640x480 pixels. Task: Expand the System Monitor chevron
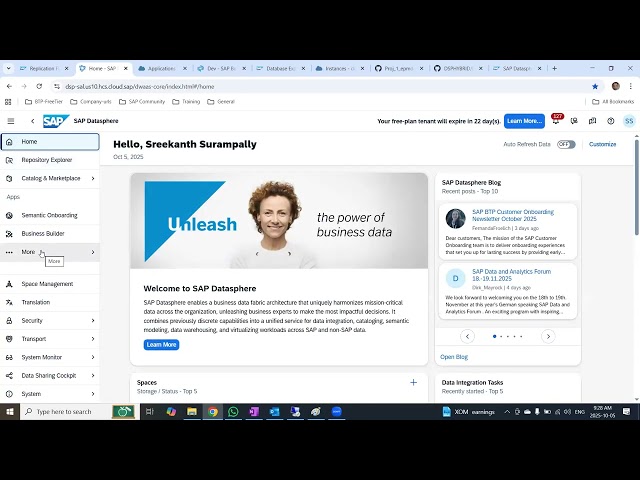[93, 357]
